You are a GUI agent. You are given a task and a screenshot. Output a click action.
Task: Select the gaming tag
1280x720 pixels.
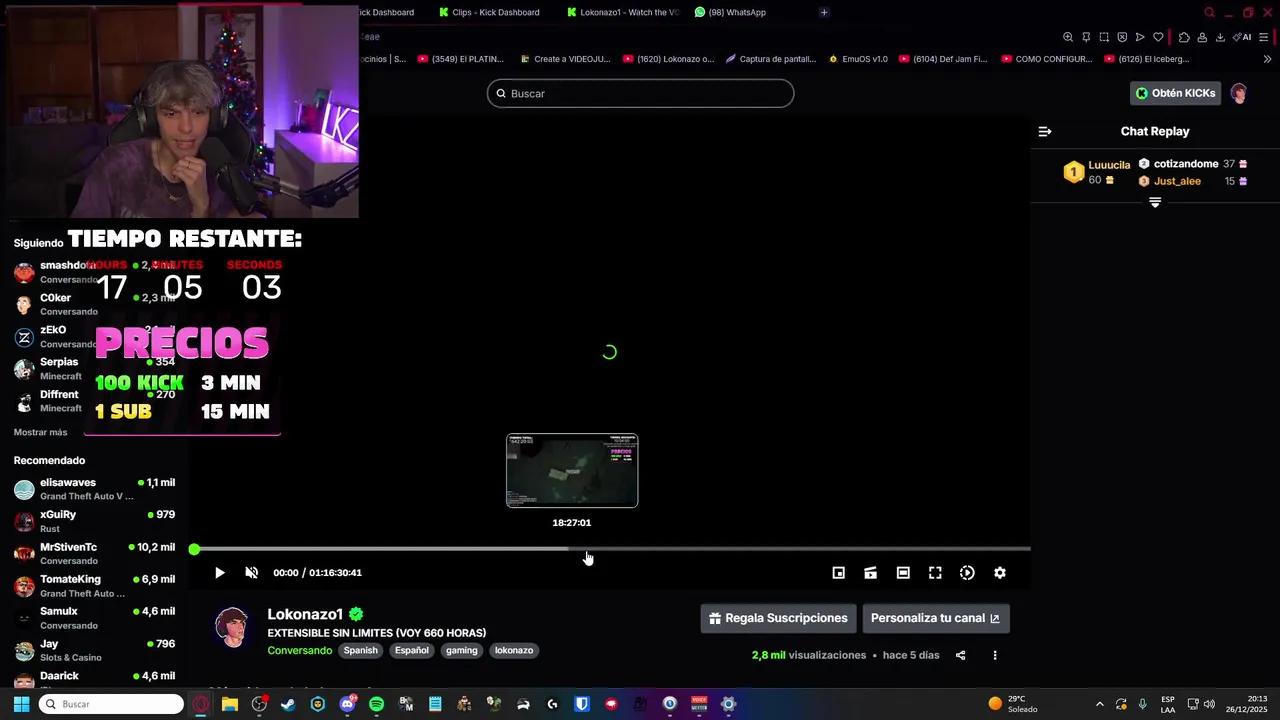(461, 650)
